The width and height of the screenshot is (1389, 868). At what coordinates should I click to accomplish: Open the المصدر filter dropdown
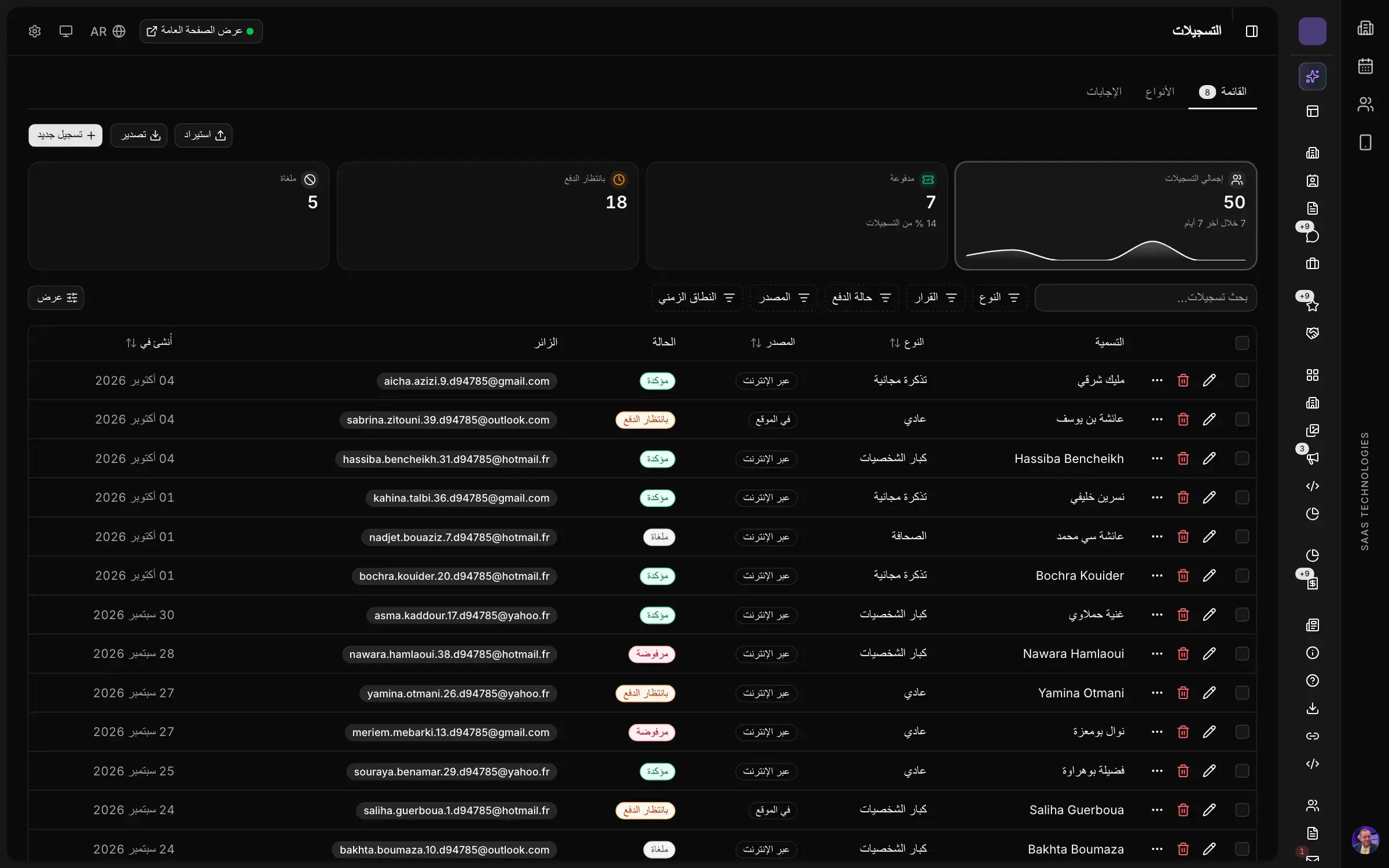click(x=784, y=297)
